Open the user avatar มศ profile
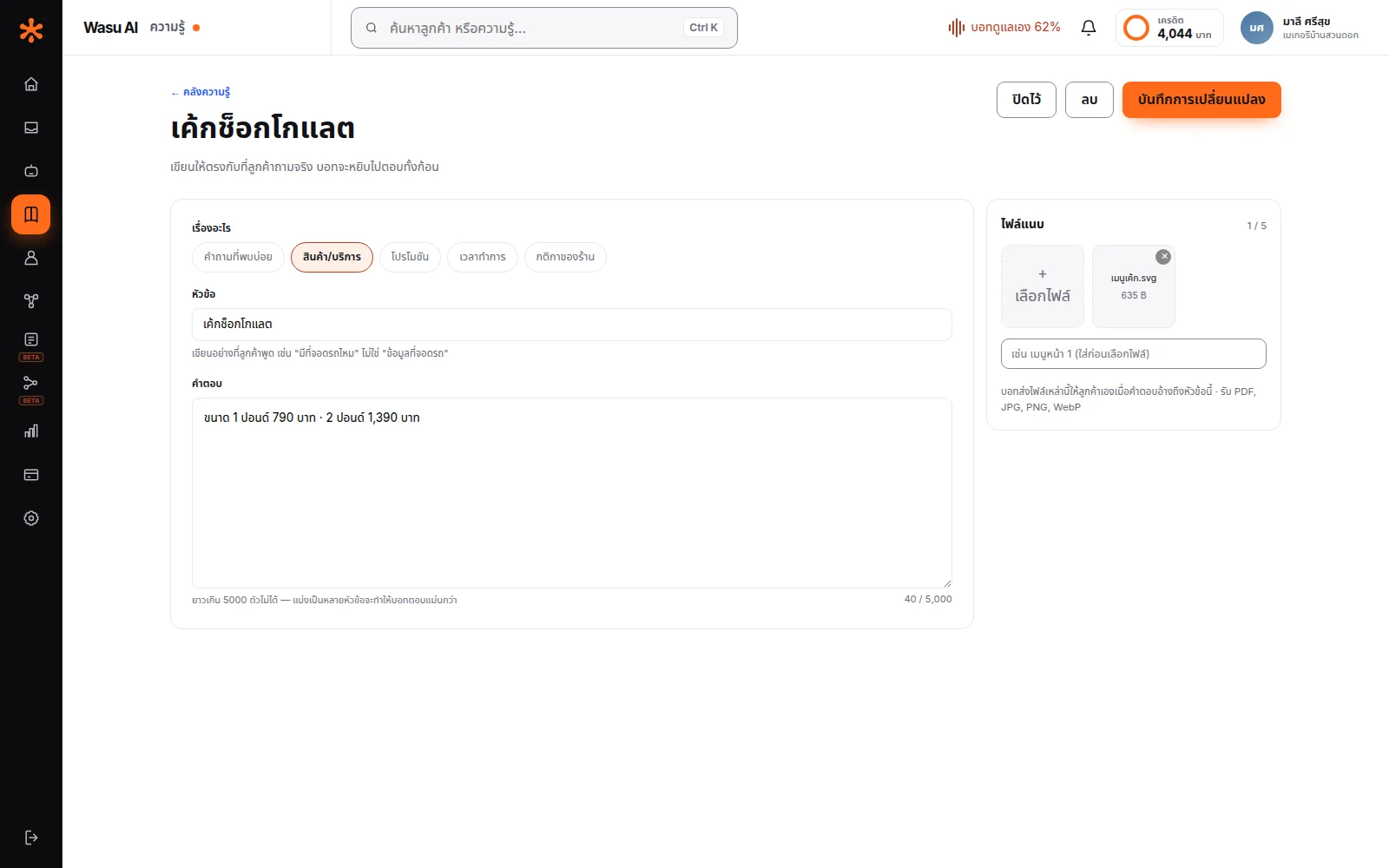This screenshot has width=1389, height=868. (x=1256, y=28)
